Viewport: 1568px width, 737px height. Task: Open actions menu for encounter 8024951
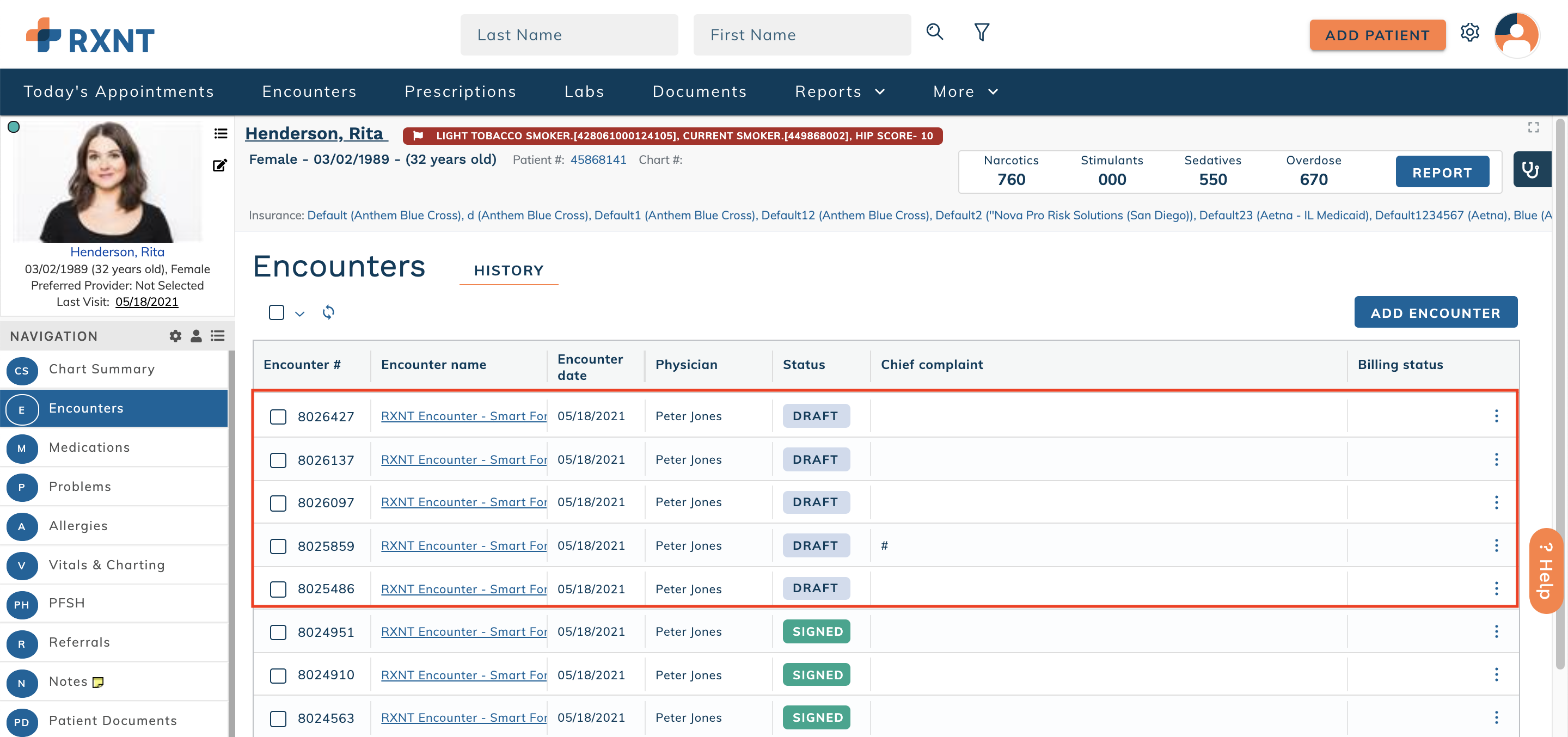[x=1496, y=632]
